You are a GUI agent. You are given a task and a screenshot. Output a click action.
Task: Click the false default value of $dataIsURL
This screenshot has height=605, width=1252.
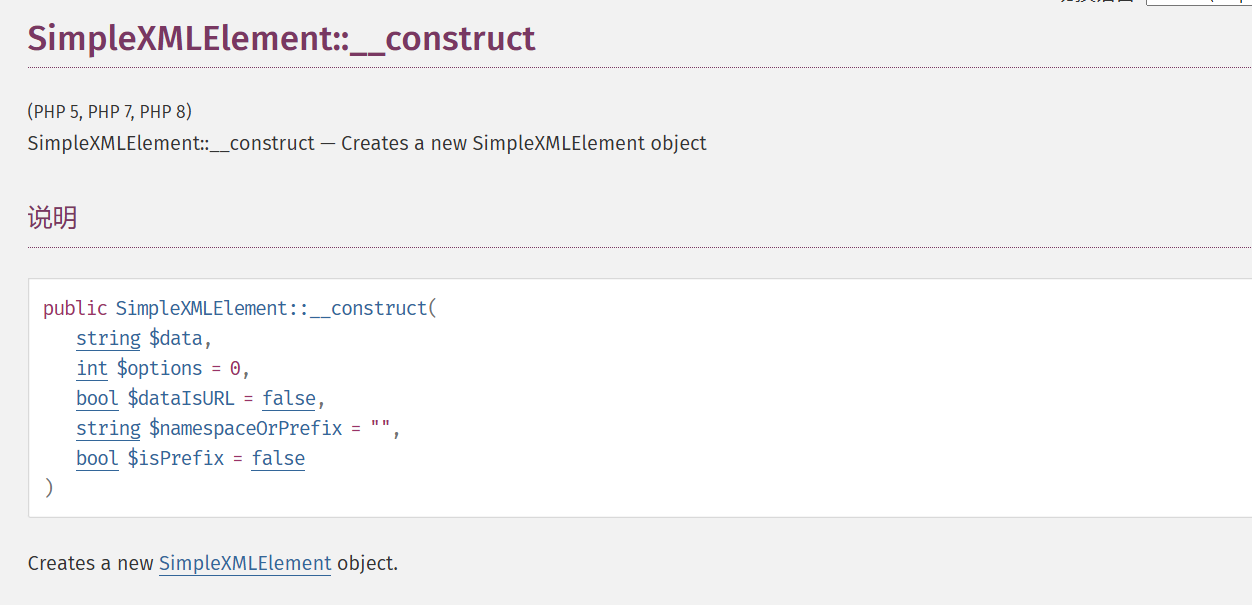point(289,398)
